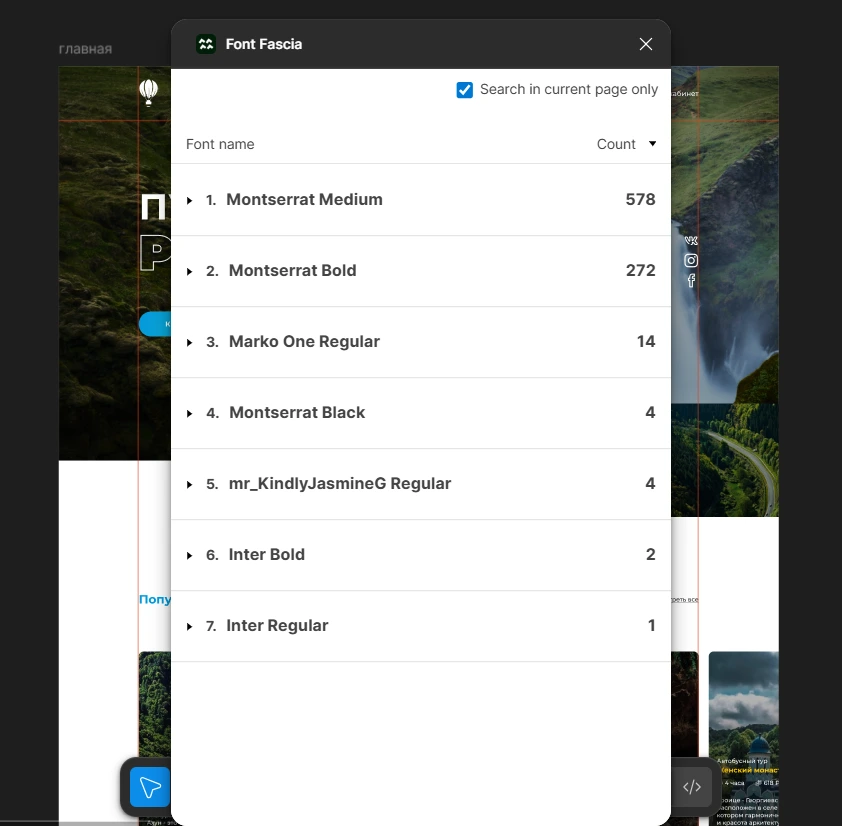Expand the Montserrat Medium row
The image size is (842, 826).
click(190, 200)
